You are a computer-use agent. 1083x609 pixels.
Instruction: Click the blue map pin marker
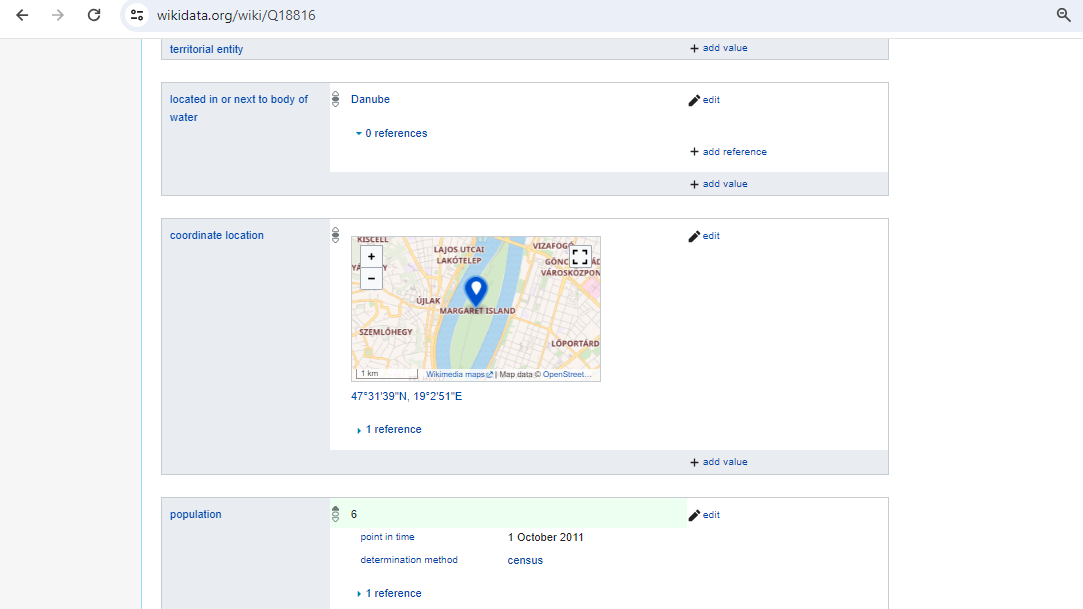tap(476, 291)
